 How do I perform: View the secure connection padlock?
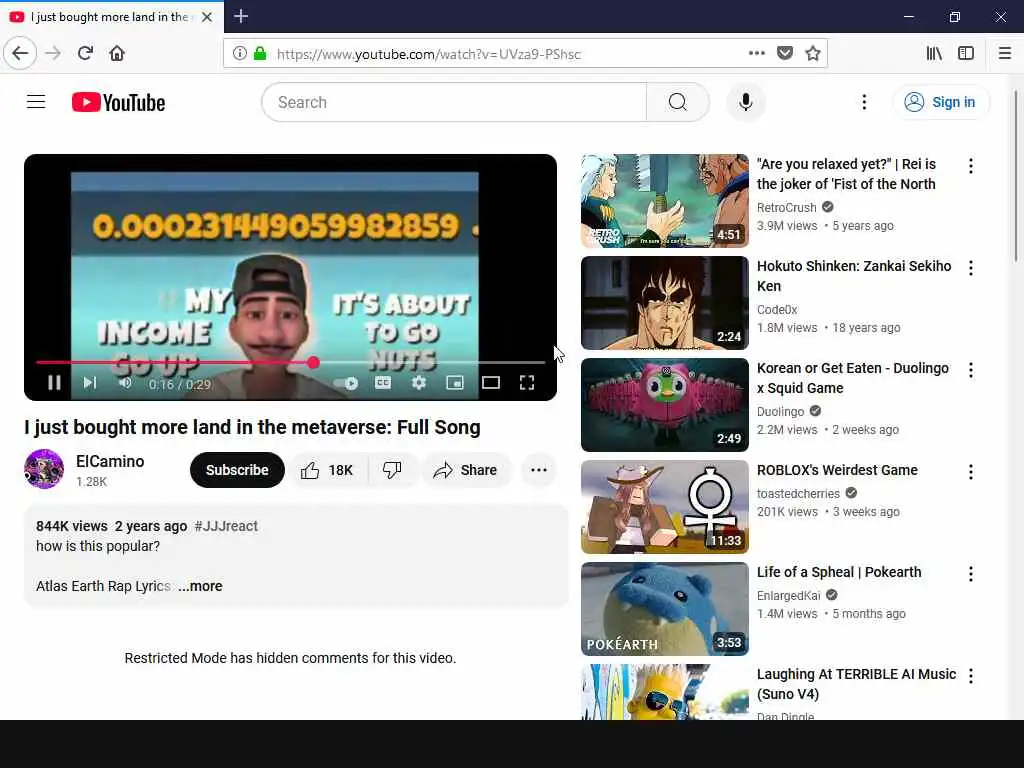[x=260, y=53]
